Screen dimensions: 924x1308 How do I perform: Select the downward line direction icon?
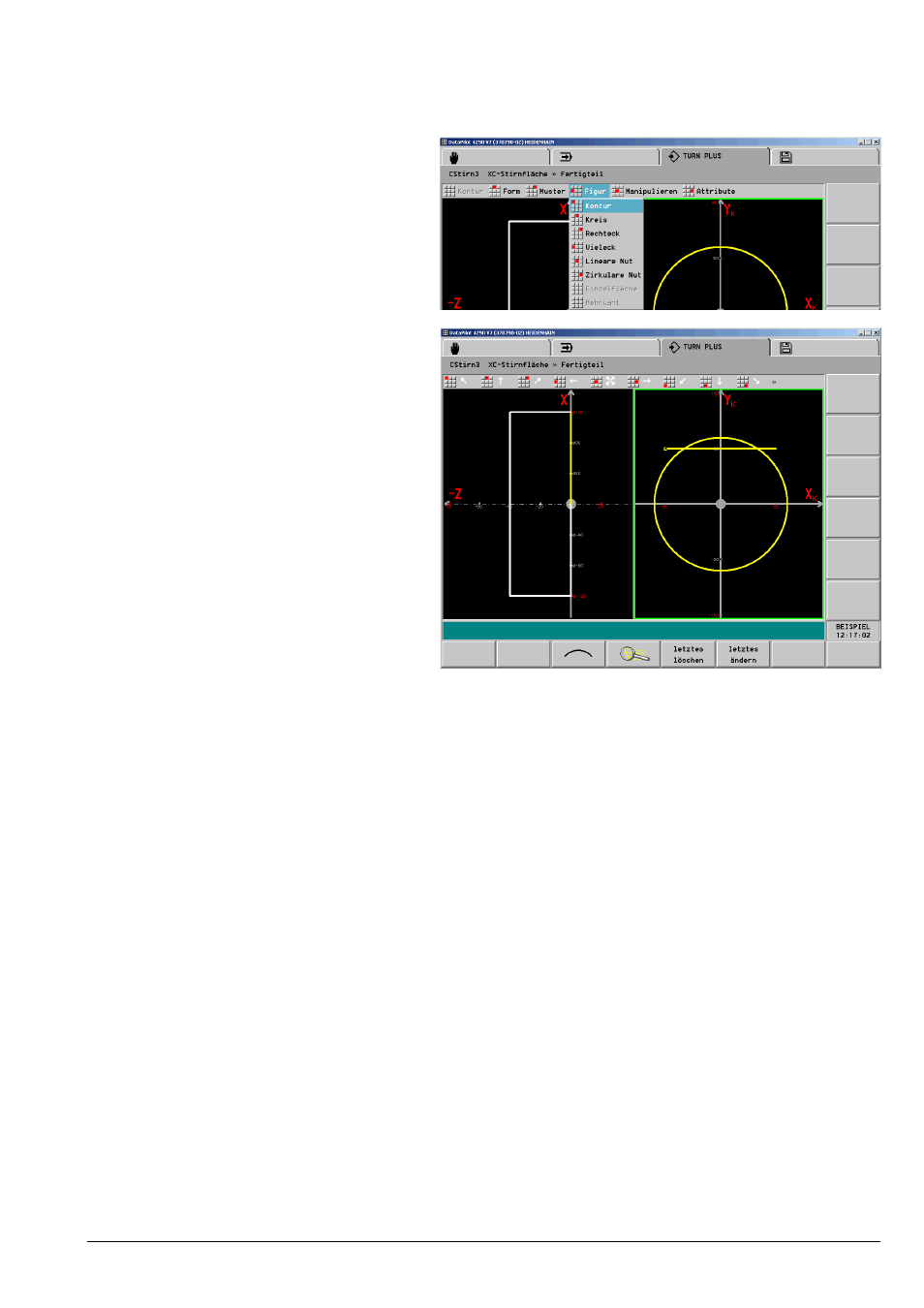(712, 382)
